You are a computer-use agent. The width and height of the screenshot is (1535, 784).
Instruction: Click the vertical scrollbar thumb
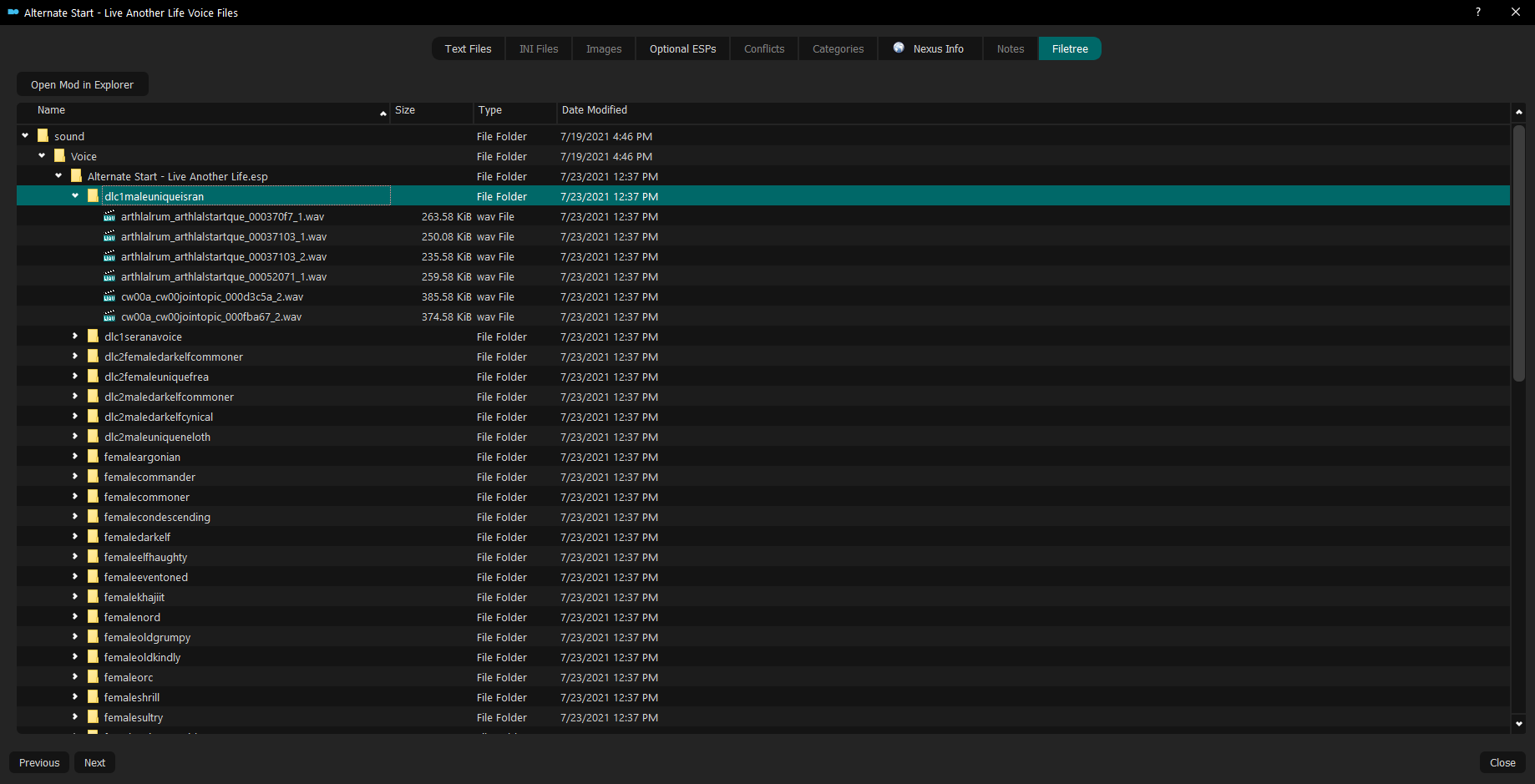click(1518, 253)
